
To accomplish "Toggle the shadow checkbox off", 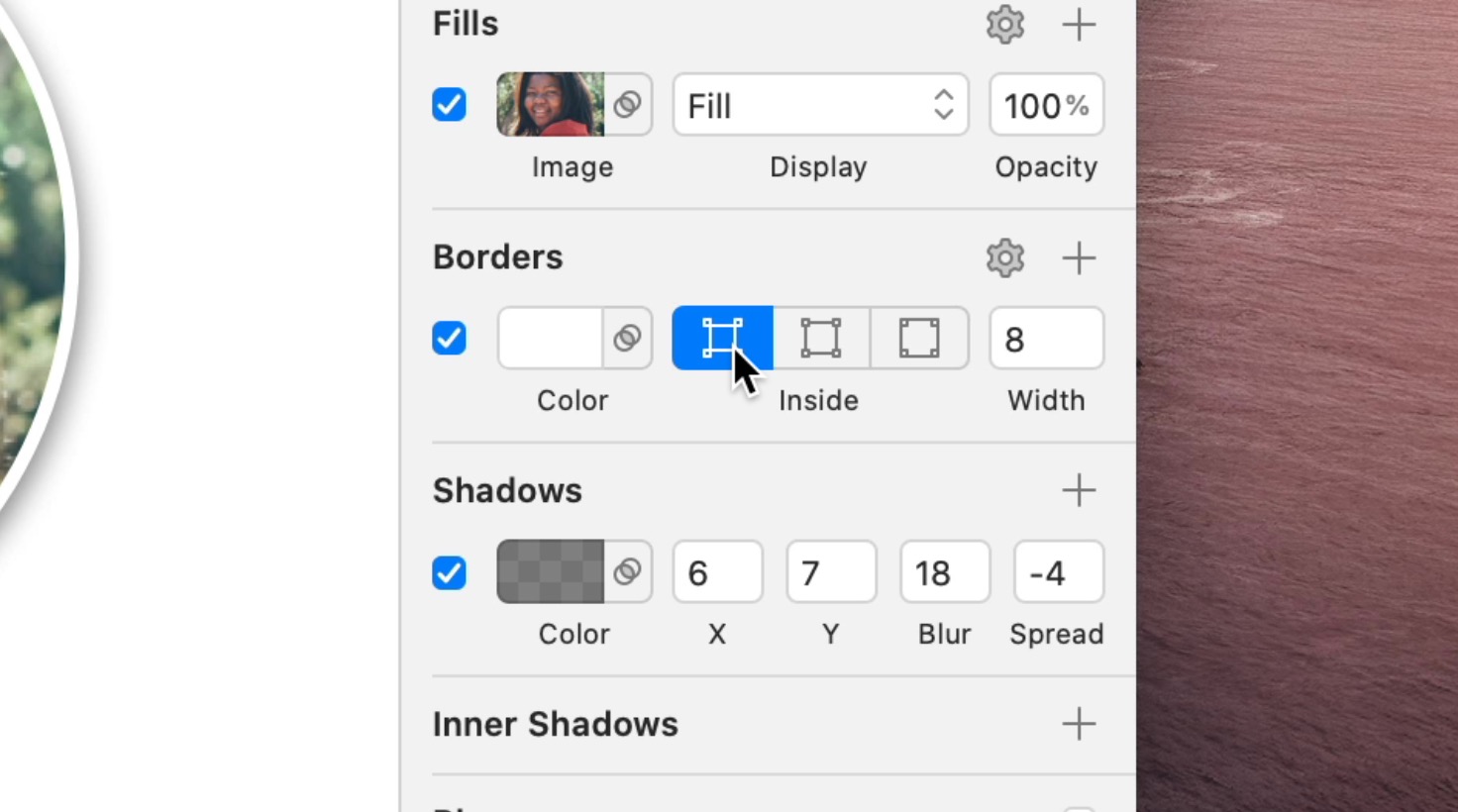I will [449, 571].
